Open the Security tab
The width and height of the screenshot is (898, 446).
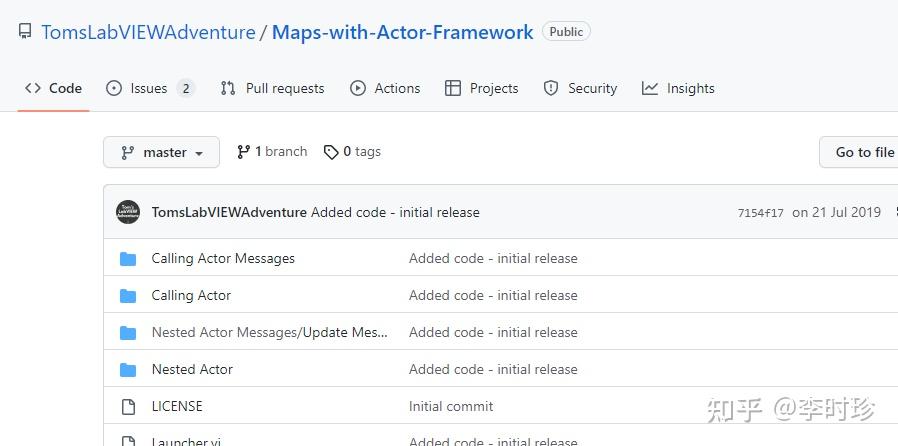coord(580,88)
